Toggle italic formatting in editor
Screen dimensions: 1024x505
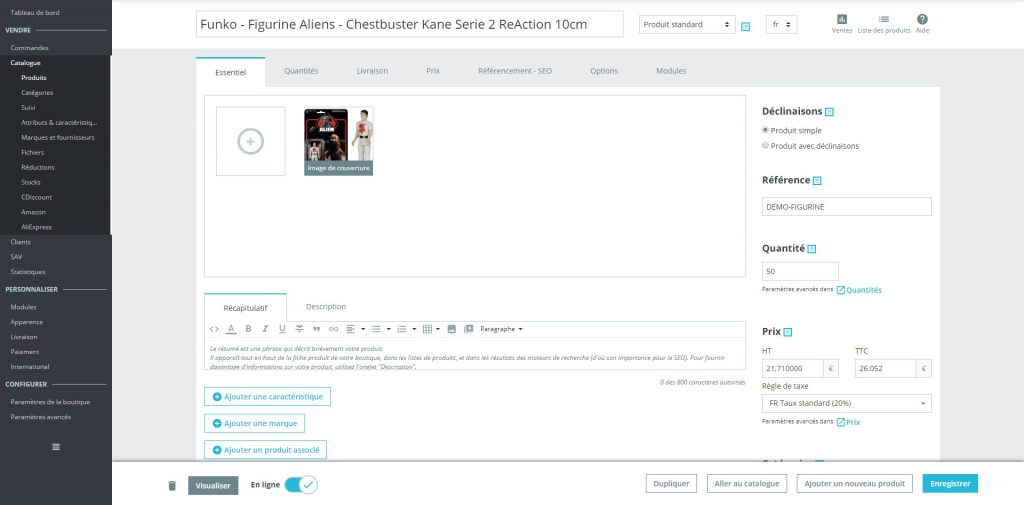click(x=265, y=329)
